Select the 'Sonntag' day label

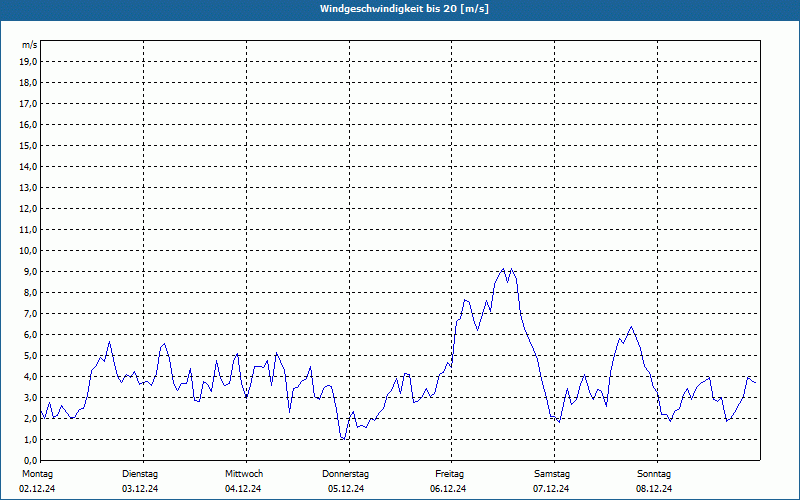coord(654,474)
